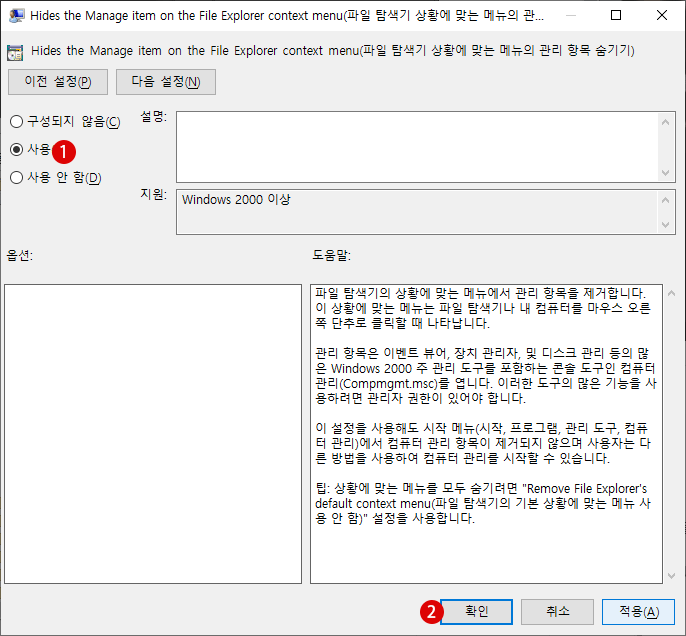This screenshot has height=636, width=686.
Task: Click the 설명 label
Action: click(154, 116)
